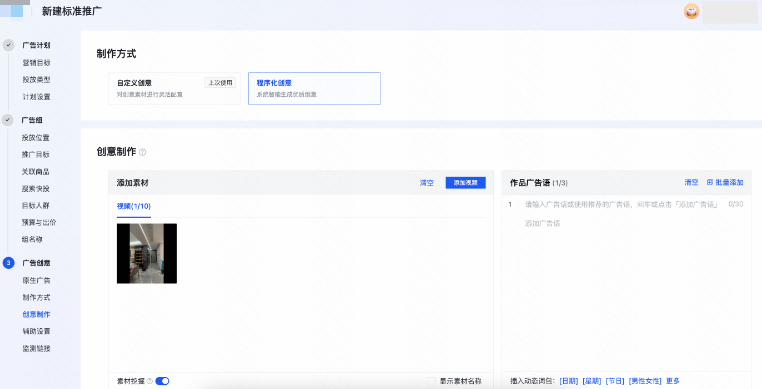Toggle the 素材挖掘 switch
Screen dimensions: 762x389
click(162, 381)
